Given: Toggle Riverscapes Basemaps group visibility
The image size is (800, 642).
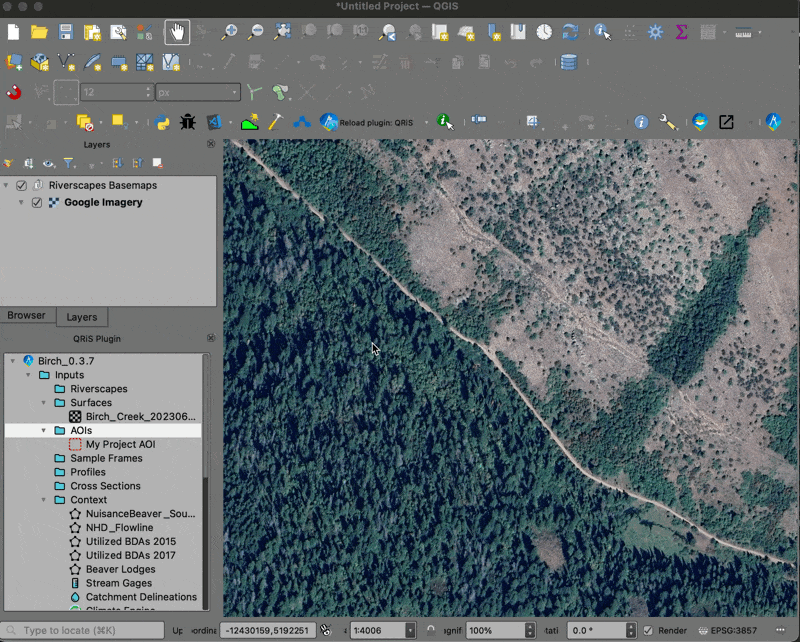Looking at the screenshot, I should point(21,185).
